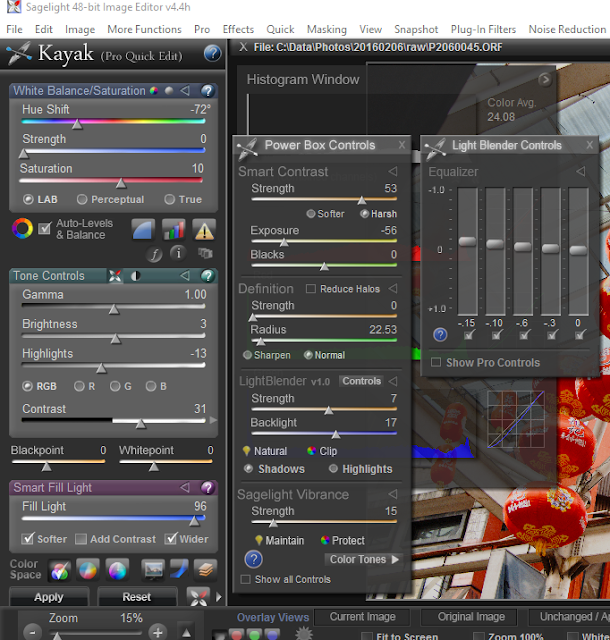610x640 pixels.
Task: Click pinwheel icon next to Reset
Action: [198, 598]
